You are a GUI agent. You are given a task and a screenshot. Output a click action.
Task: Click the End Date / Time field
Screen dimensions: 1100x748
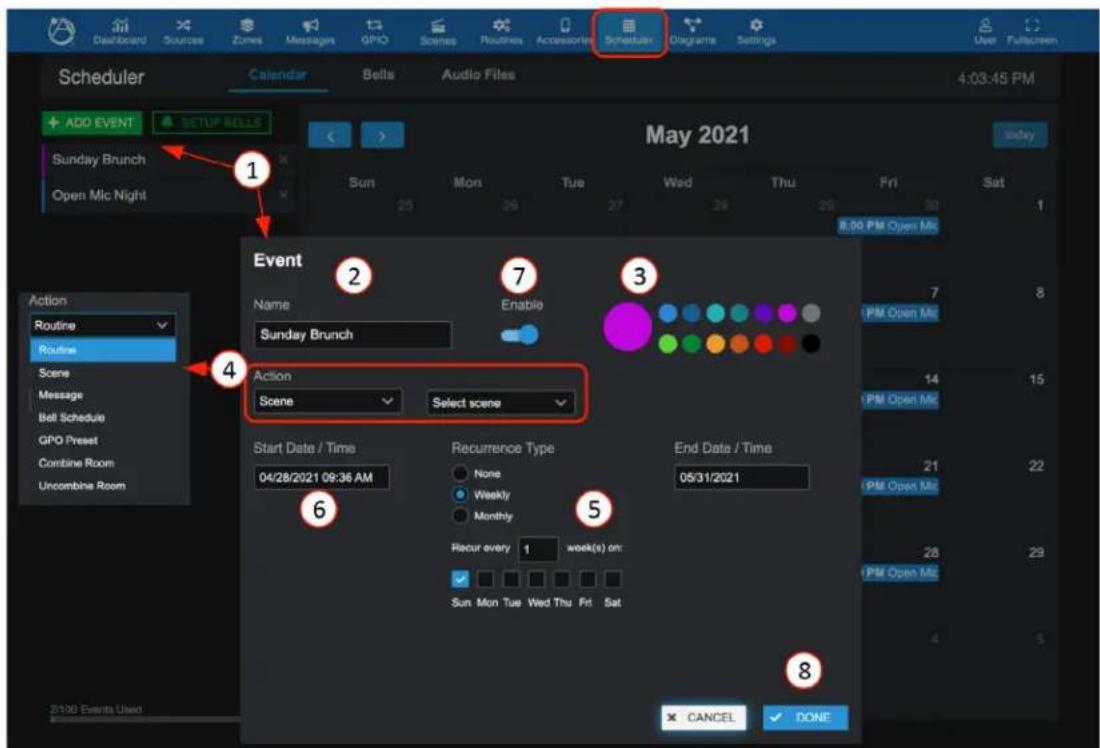pyautogui.click(x=742, y=477)
